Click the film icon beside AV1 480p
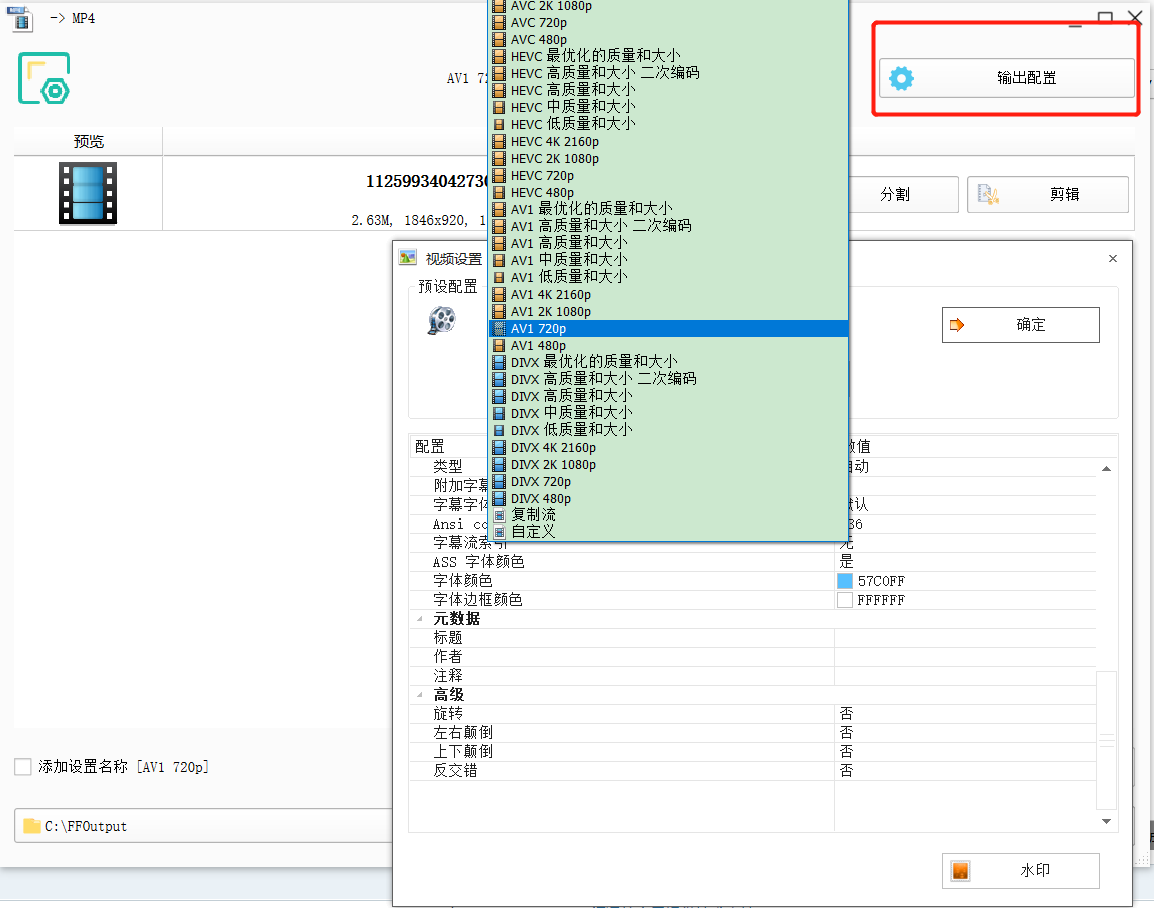The width and height of the screenshot is (1154, 908). [499, 345]
